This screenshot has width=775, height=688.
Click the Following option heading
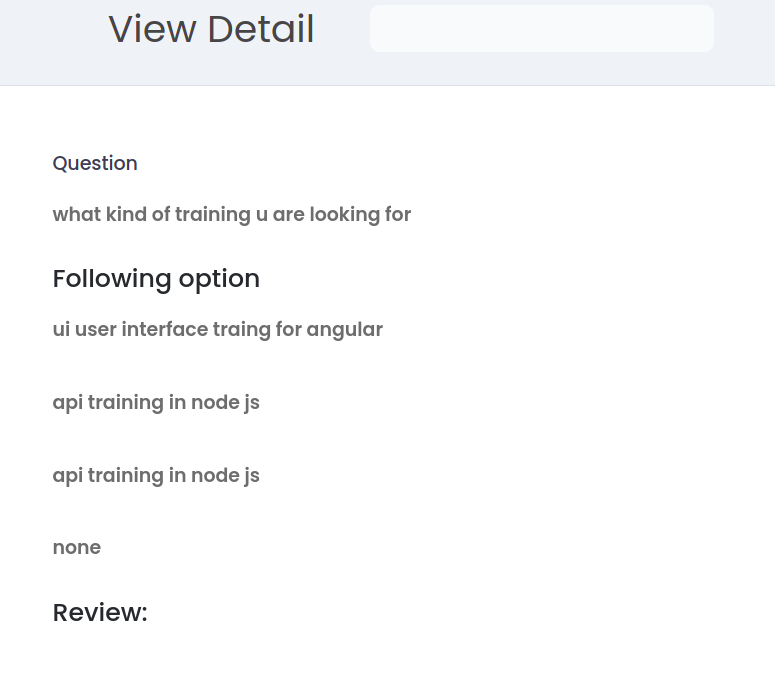click(x=156, y=278)
